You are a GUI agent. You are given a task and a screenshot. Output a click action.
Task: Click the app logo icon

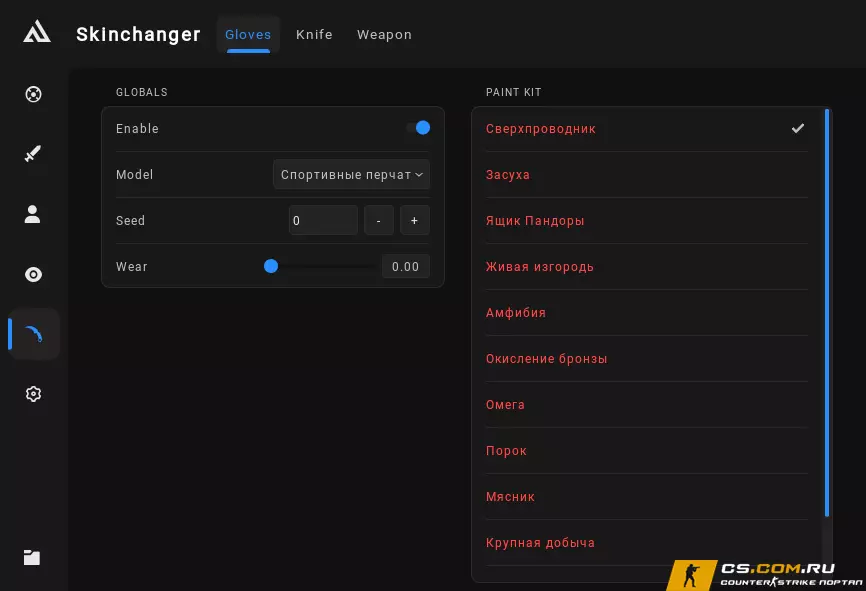click(36, 31)
